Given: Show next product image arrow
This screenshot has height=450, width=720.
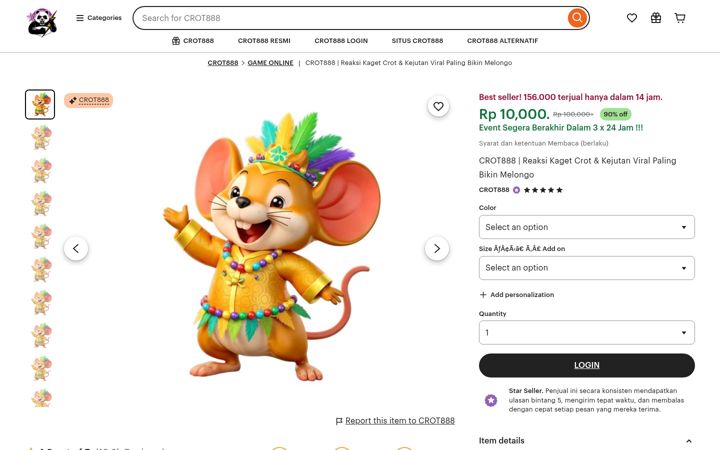Looking at the screenshot, I should coord(437,248).
